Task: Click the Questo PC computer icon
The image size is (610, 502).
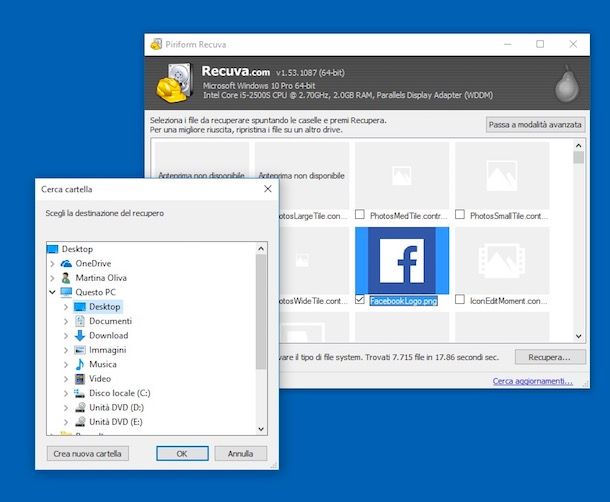Action: point(67,292)
